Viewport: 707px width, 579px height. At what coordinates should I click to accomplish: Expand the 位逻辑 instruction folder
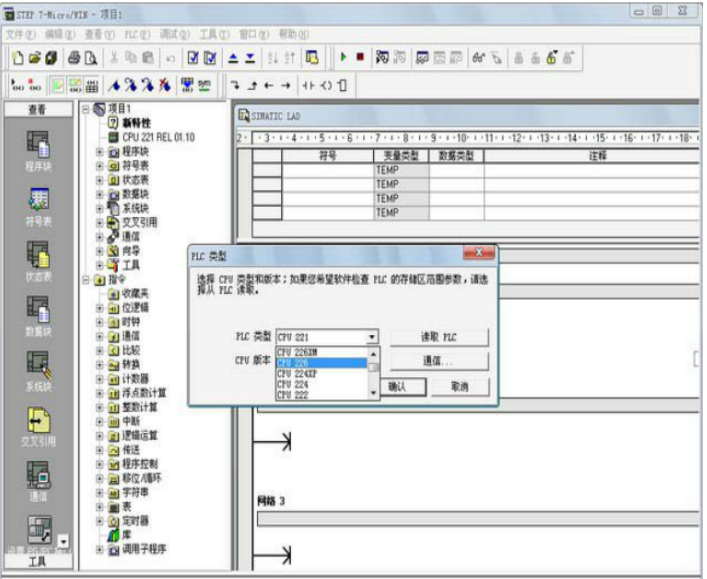tap(100, 308)
